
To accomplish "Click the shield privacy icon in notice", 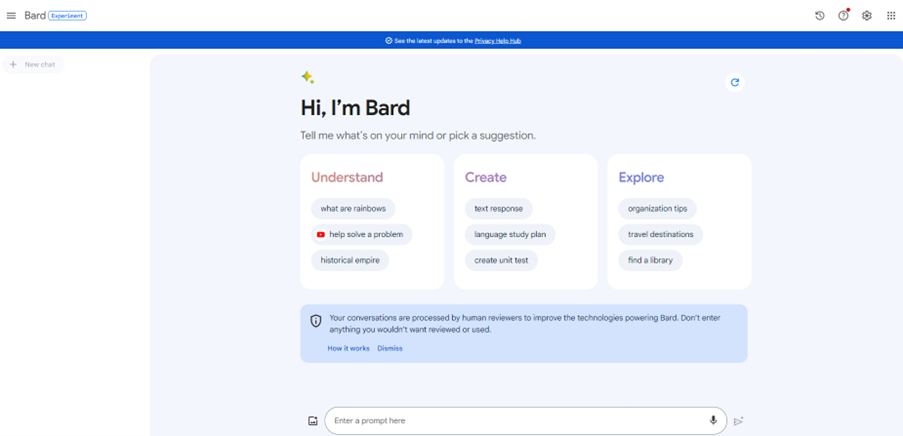I will point(316,321).
